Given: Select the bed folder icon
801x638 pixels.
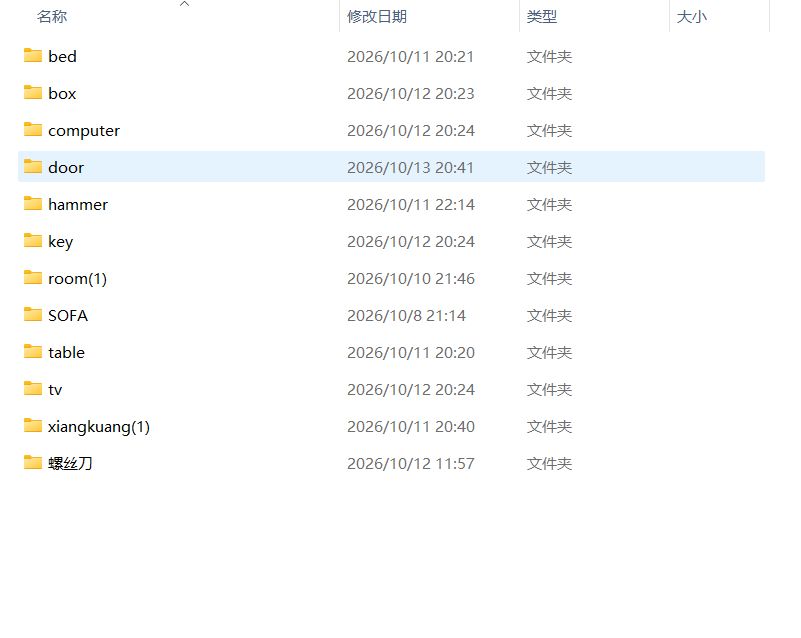Looking at the screenshot, I should (33, 55).
